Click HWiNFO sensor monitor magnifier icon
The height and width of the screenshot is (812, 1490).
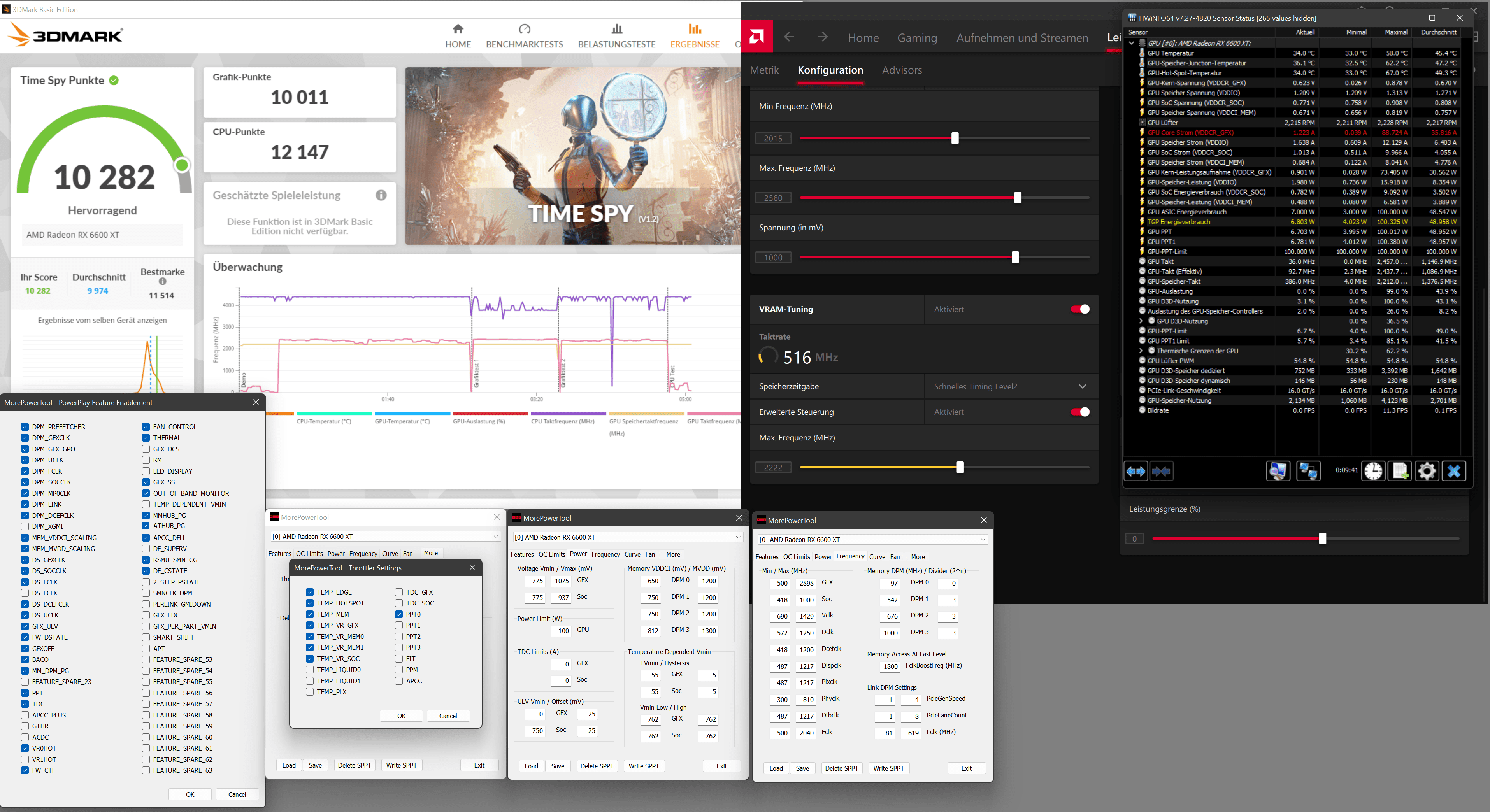pos(1278,471)
